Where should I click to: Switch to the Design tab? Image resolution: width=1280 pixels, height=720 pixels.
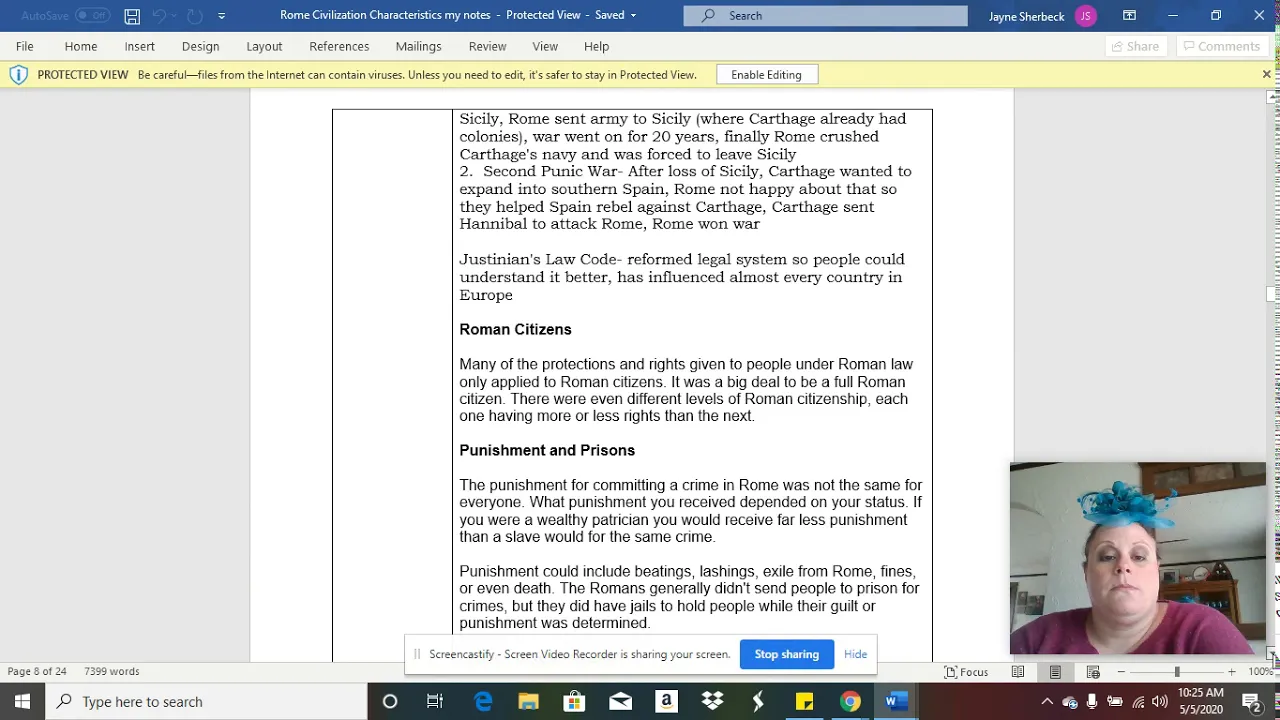[x=200, y=46]
